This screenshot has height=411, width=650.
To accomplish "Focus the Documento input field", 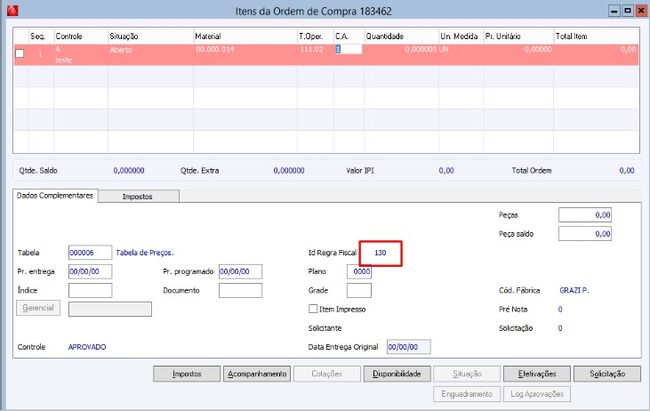I will (x=240, y=290).
